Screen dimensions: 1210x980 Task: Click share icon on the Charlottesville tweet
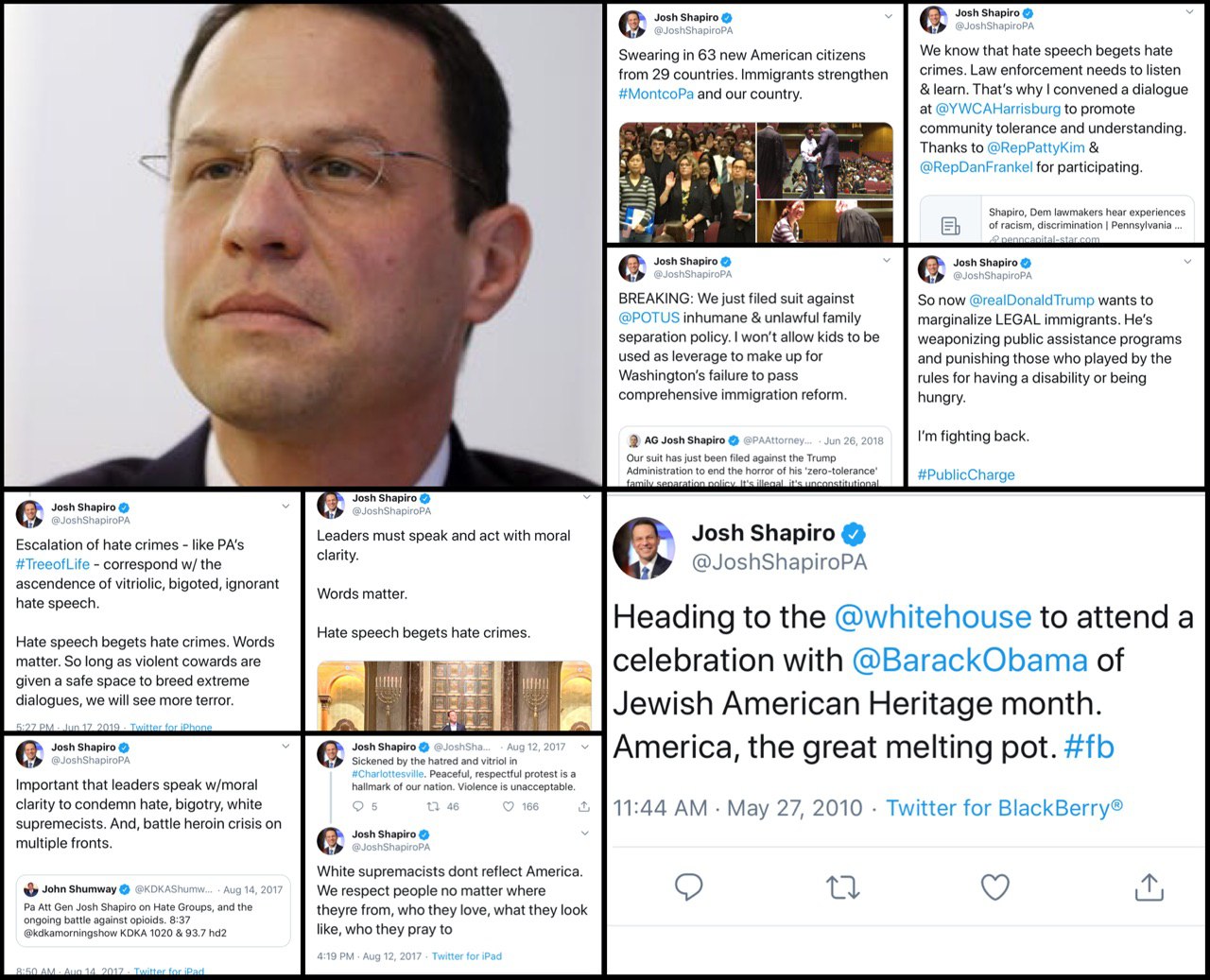click(583, 806)
